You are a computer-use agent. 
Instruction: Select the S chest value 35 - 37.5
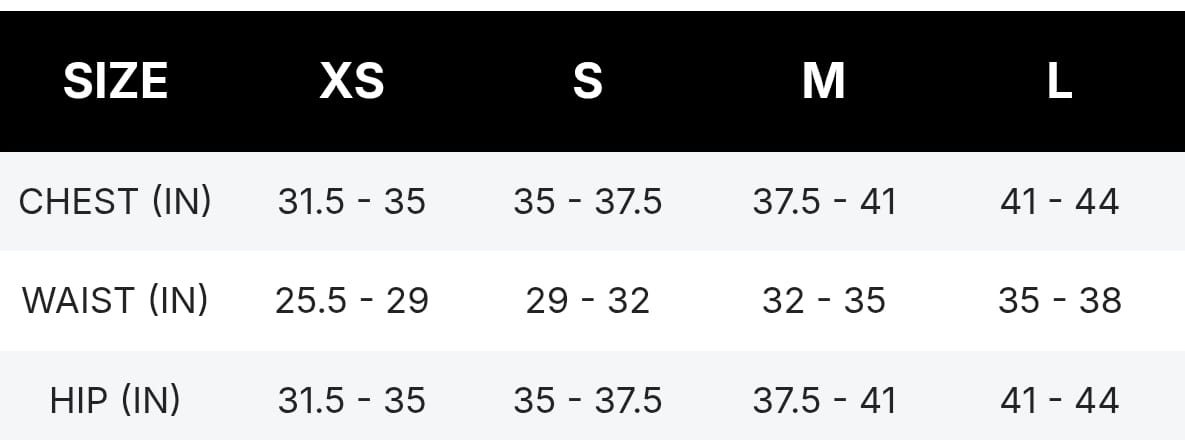coord(588,201)
